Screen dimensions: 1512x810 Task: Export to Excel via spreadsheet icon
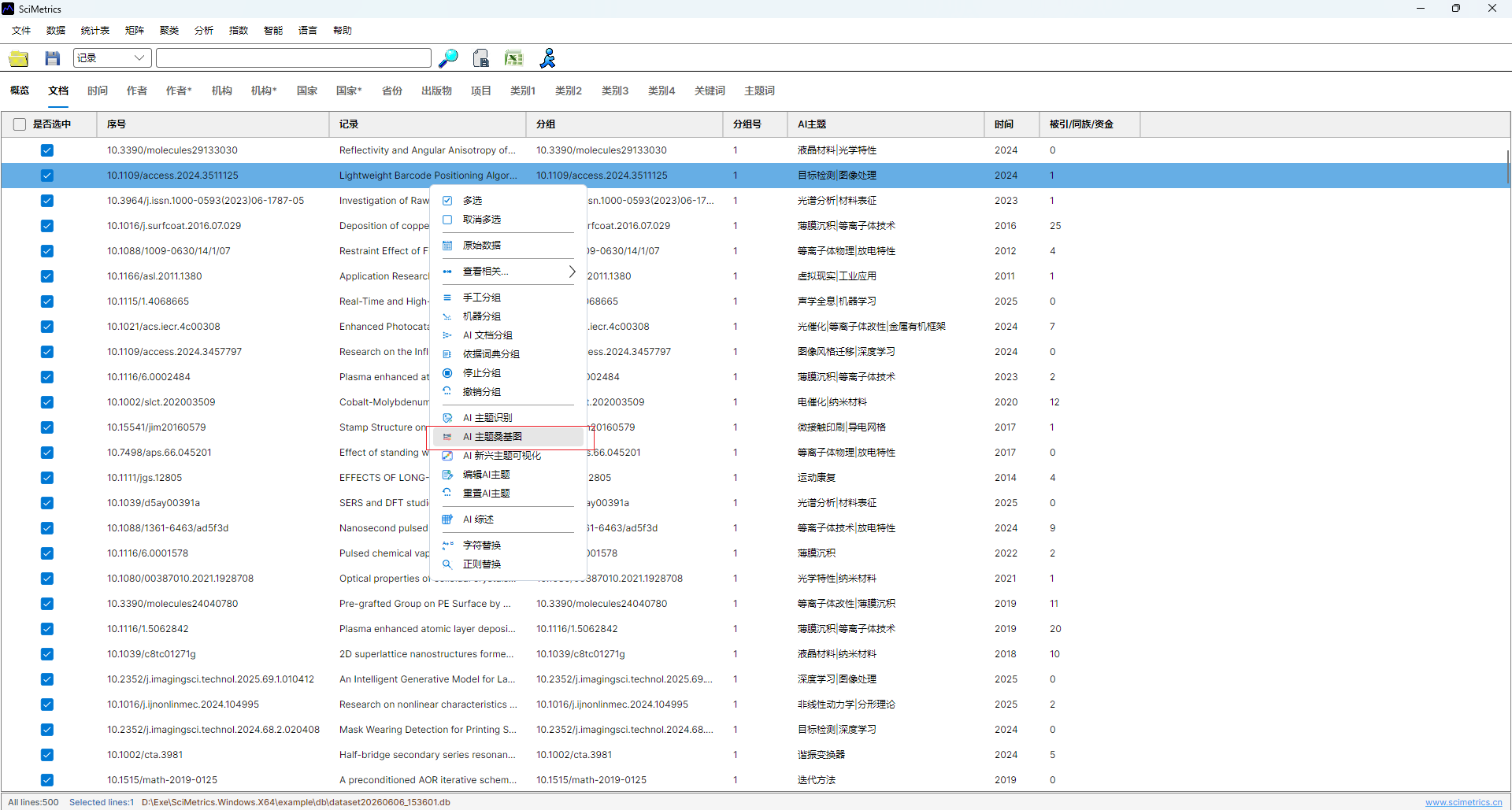click(514, 58)
